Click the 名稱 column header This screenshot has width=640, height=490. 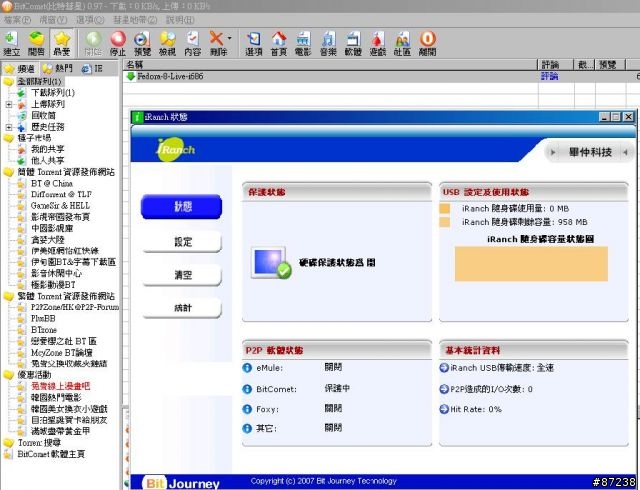coord(330,65)
